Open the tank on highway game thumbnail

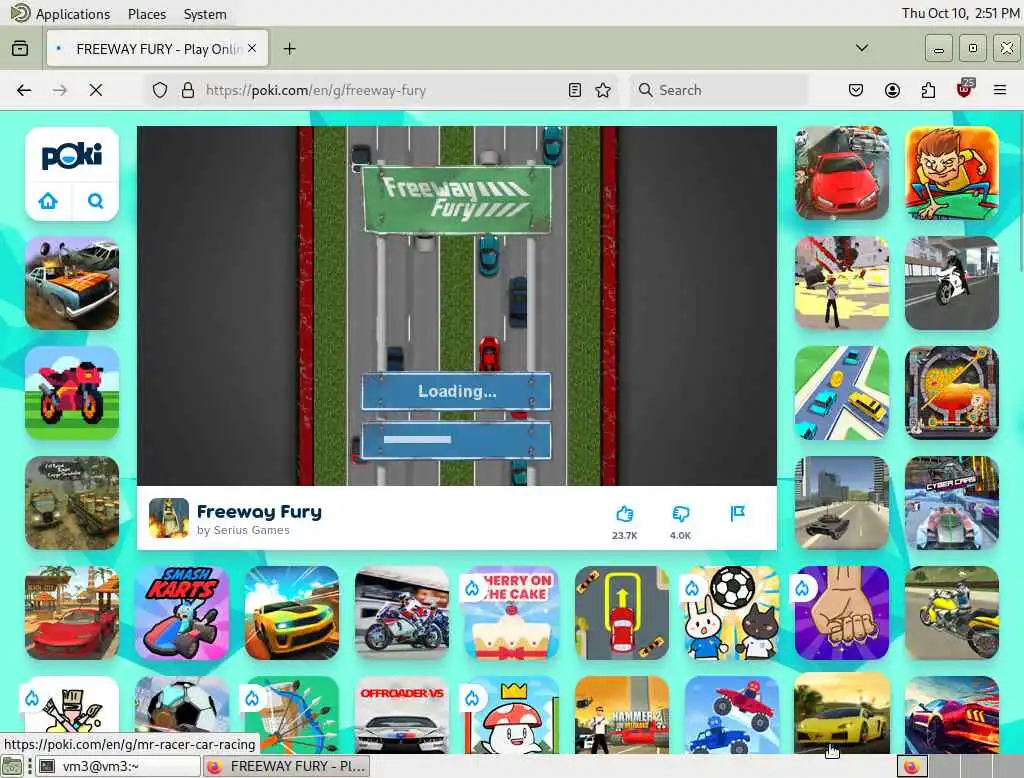[842, 502]
